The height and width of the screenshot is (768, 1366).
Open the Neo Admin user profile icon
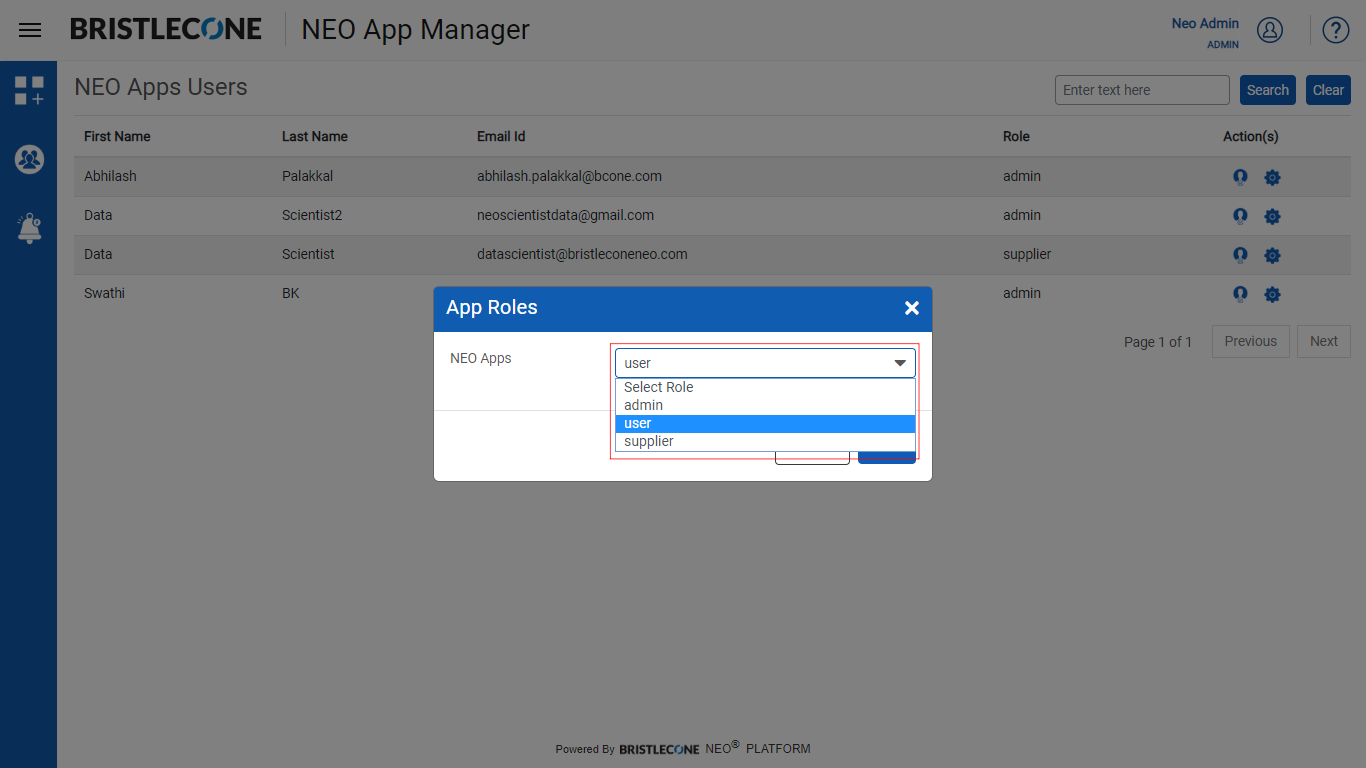[x=1270, y=30]
